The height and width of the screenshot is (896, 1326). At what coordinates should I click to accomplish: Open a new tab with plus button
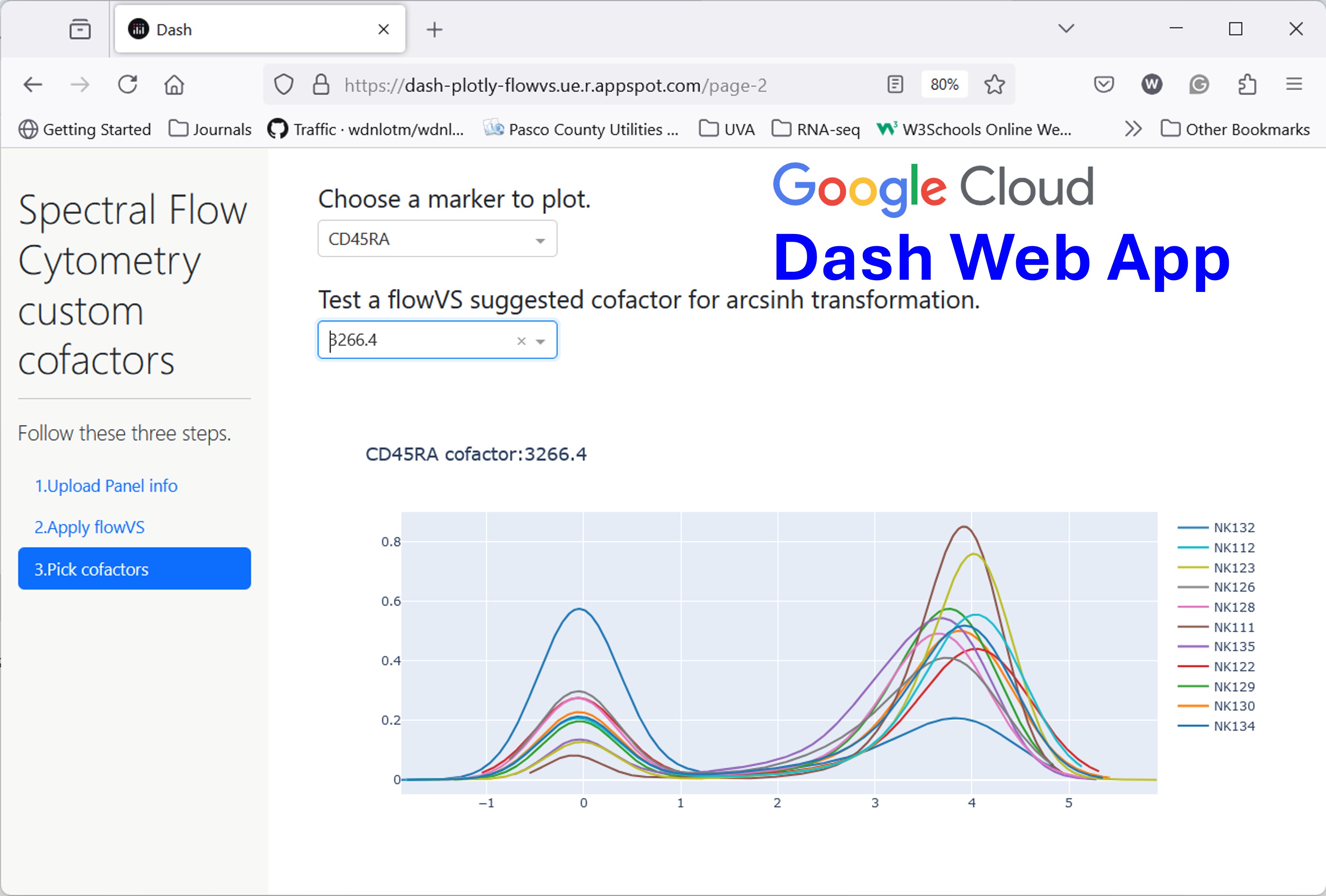tap(435, 29)
